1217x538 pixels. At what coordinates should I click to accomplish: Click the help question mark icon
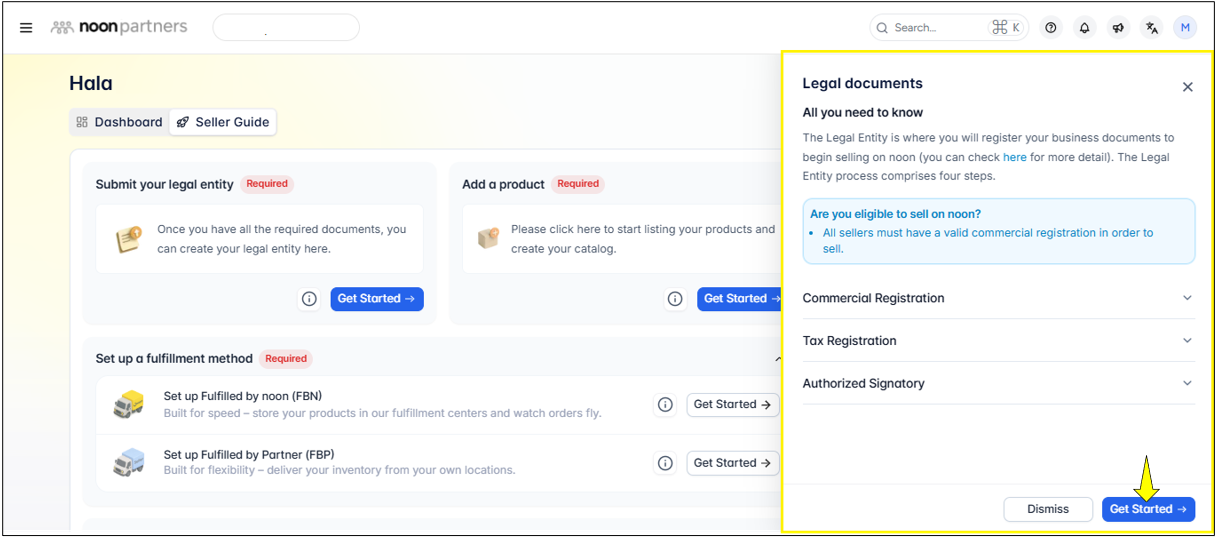point(1051,28)
